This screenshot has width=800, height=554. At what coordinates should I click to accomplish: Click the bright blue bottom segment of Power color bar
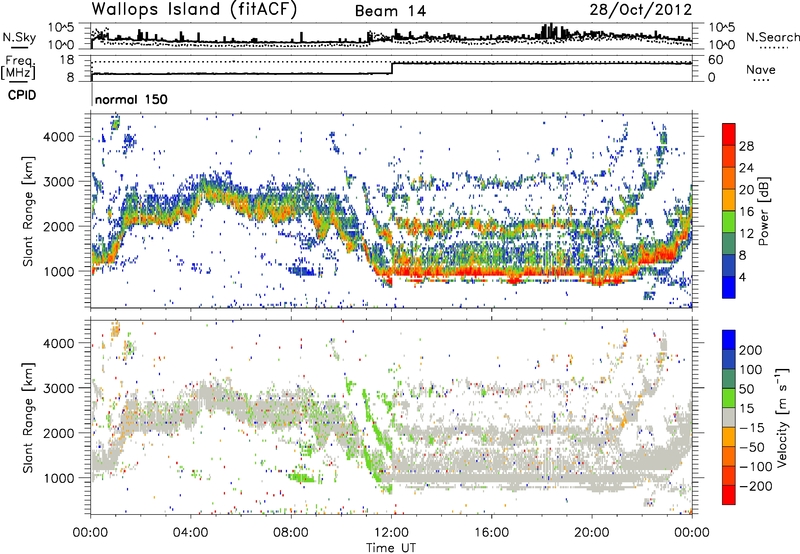[729, 287]
